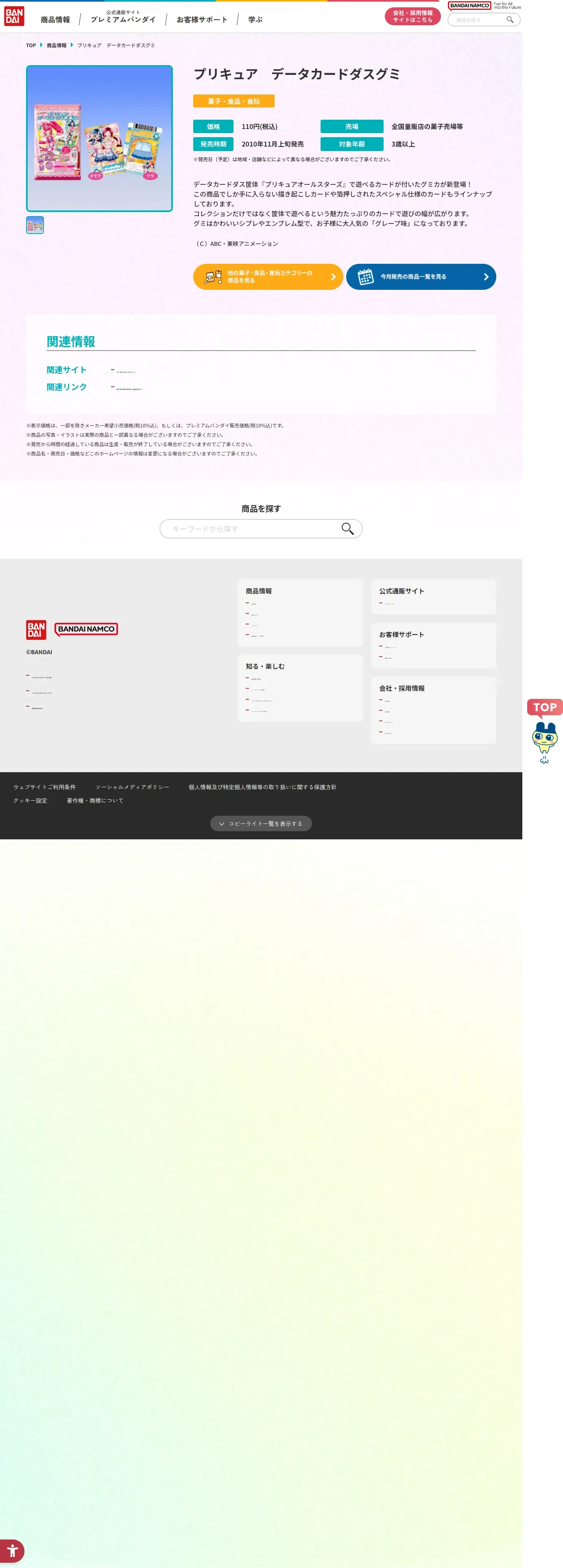The image size is (563, 1568).
Task: Open 個人情報 protection policy link
Action: pyautogui.click(x=262, y=787)
